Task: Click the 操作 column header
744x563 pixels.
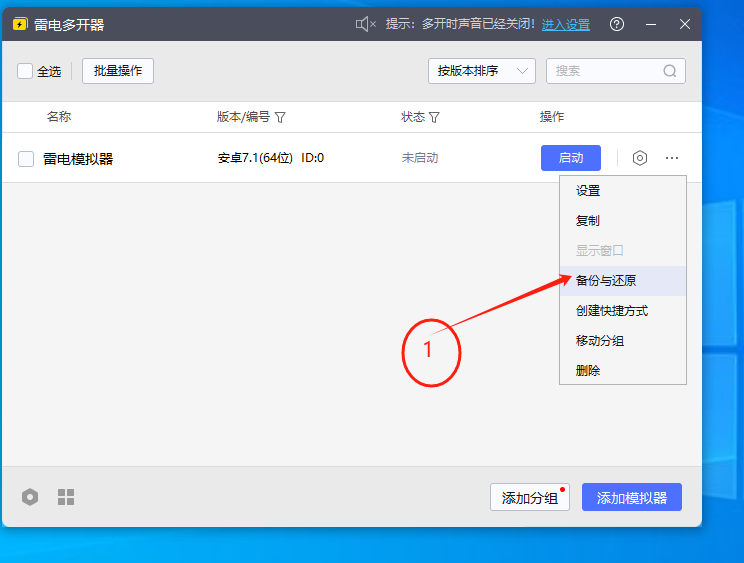Action: (x=552, y=117)
